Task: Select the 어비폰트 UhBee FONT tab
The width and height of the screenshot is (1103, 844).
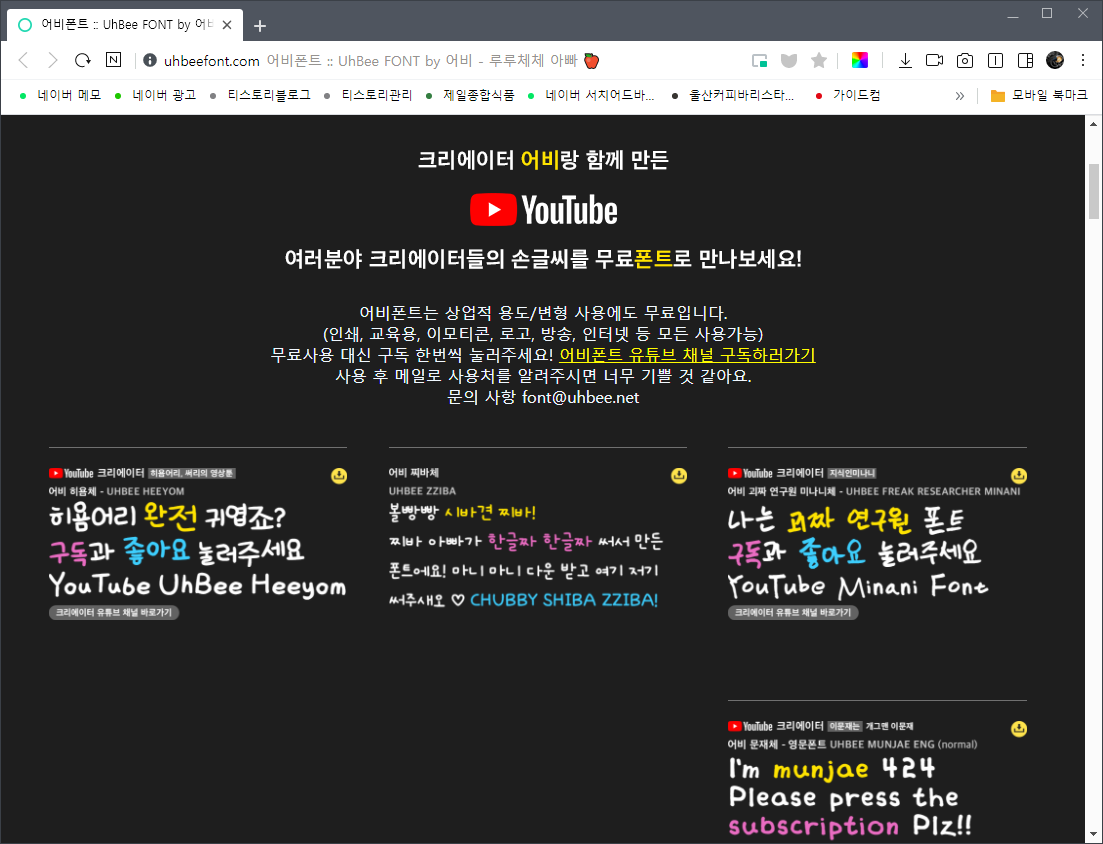Action: (125, 25)
